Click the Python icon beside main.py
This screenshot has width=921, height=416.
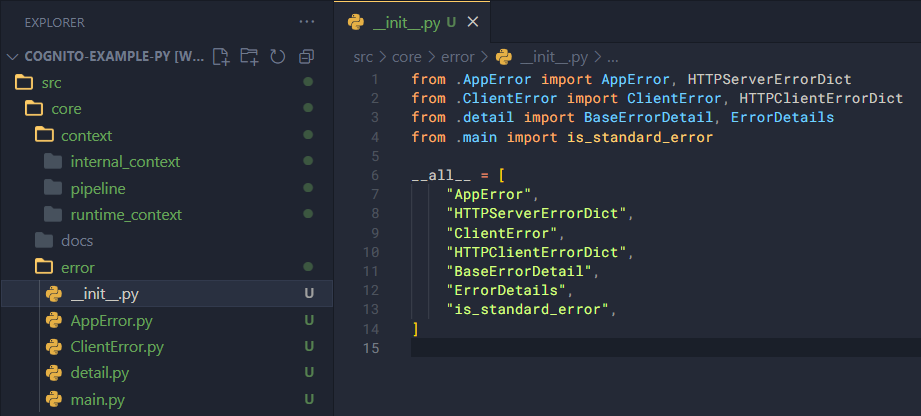pyautogui.click(x=54, y=400)
